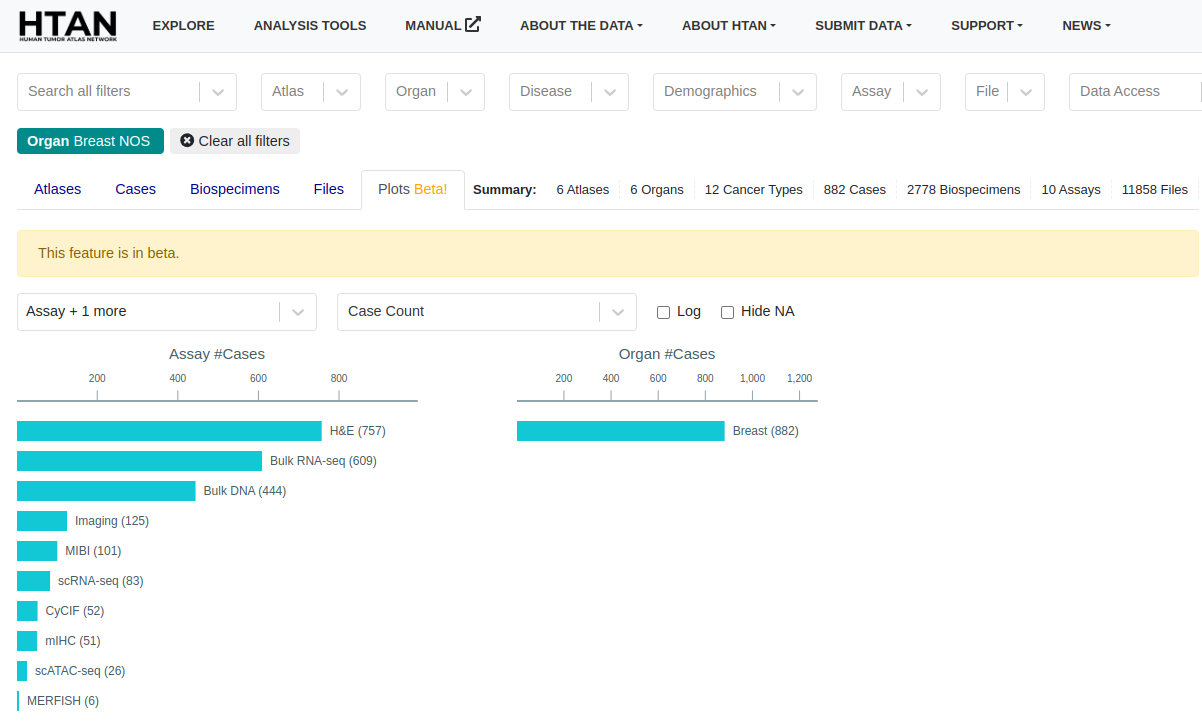The height and width of the screenshot is (728, 1202).
Task: Open the 11858 Files summary link
Action: tap(1155, 189)
